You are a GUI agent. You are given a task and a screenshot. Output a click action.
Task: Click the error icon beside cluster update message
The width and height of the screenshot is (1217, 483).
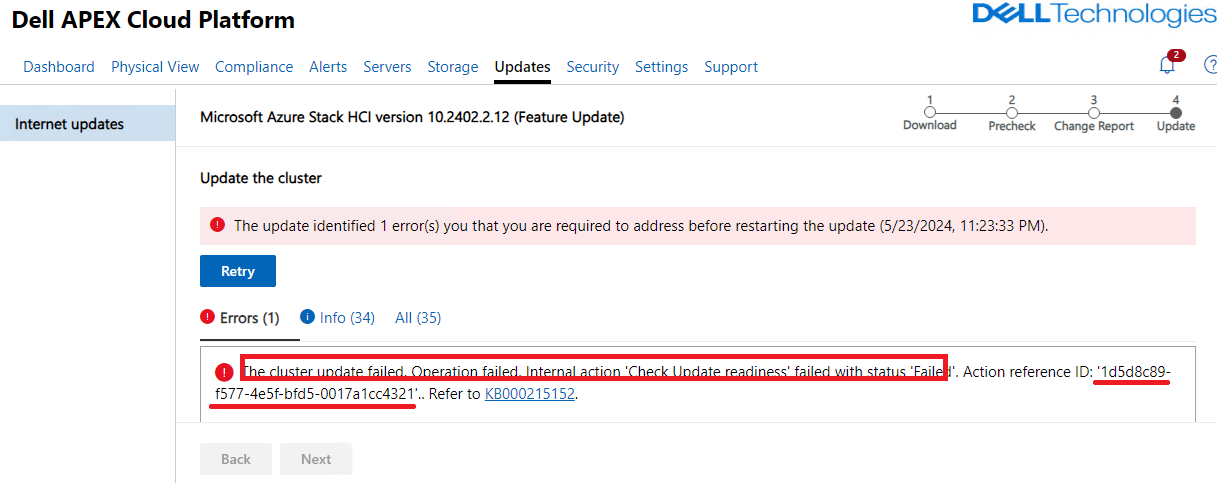pos(224,372)
